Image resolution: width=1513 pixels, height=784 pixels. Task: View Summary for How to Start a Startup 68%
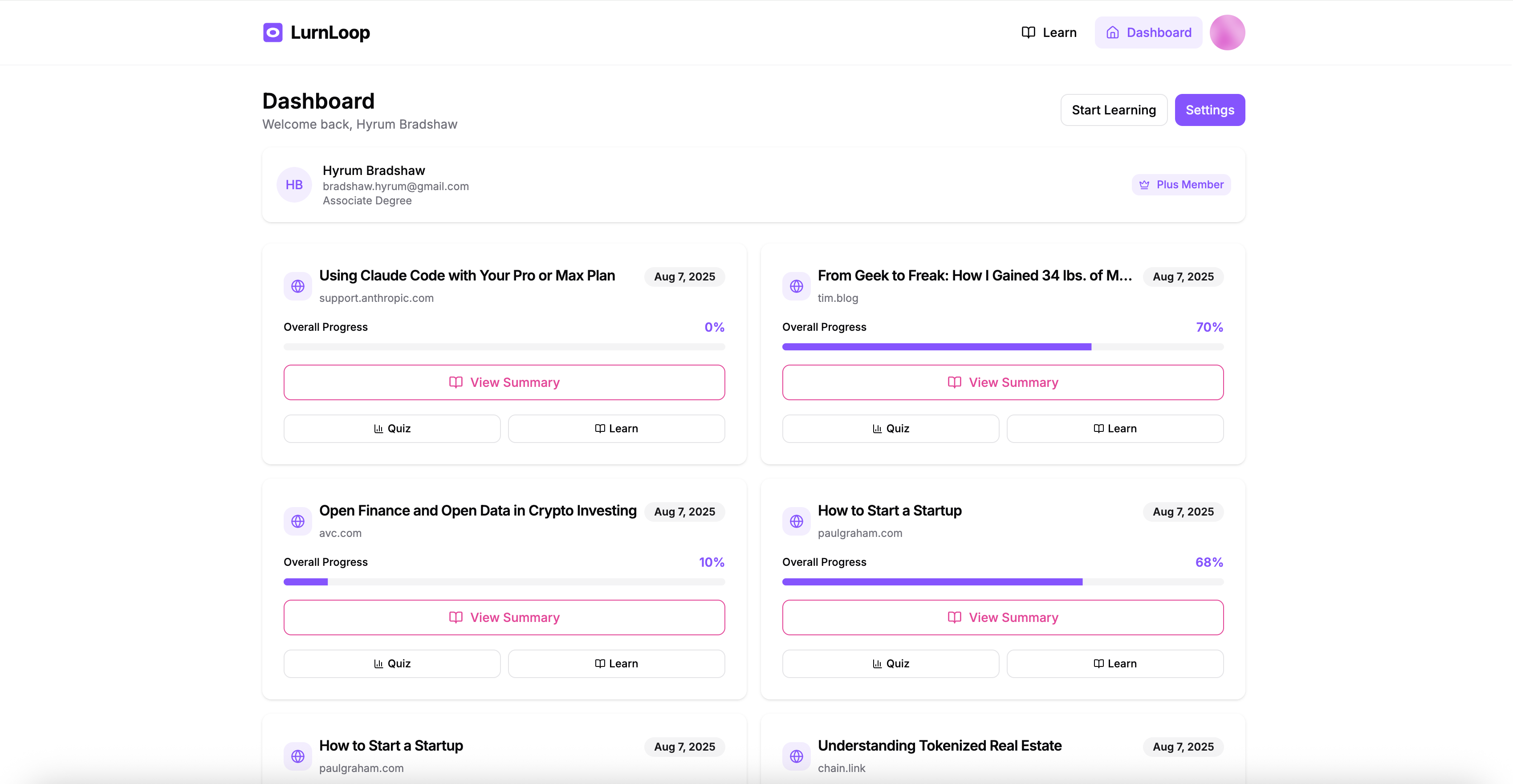(x=1003, y=617)
